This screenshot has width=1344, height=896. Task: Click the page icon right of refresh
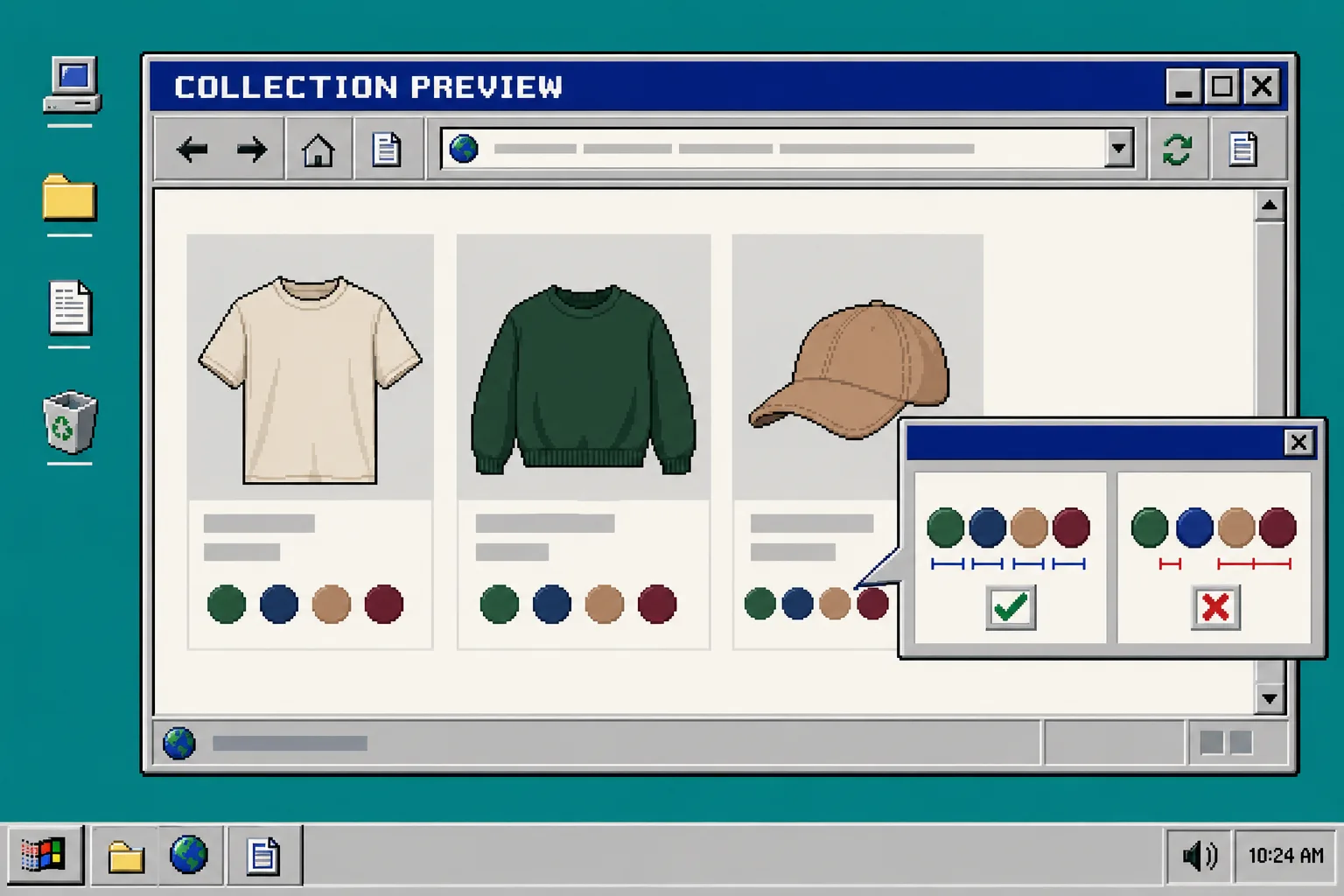click(x=1242, y=150)
